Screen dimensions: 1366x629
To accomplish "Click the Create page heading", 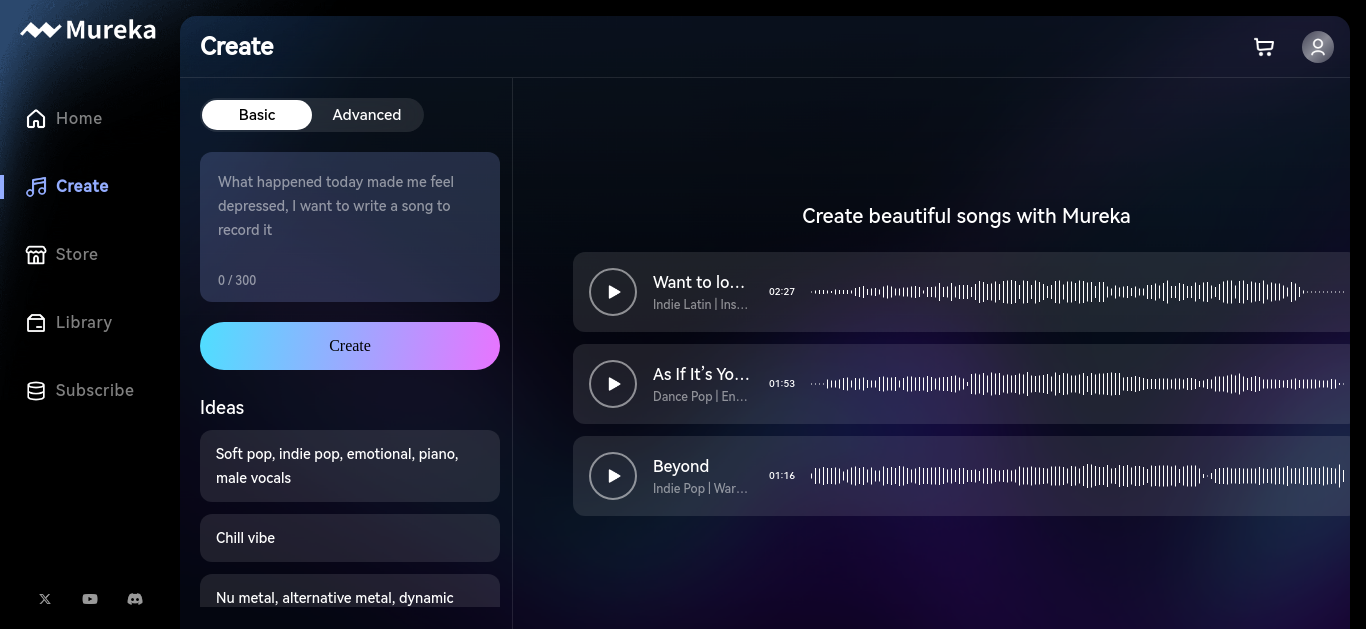I will pyautogui.click(x=237, y=46).
